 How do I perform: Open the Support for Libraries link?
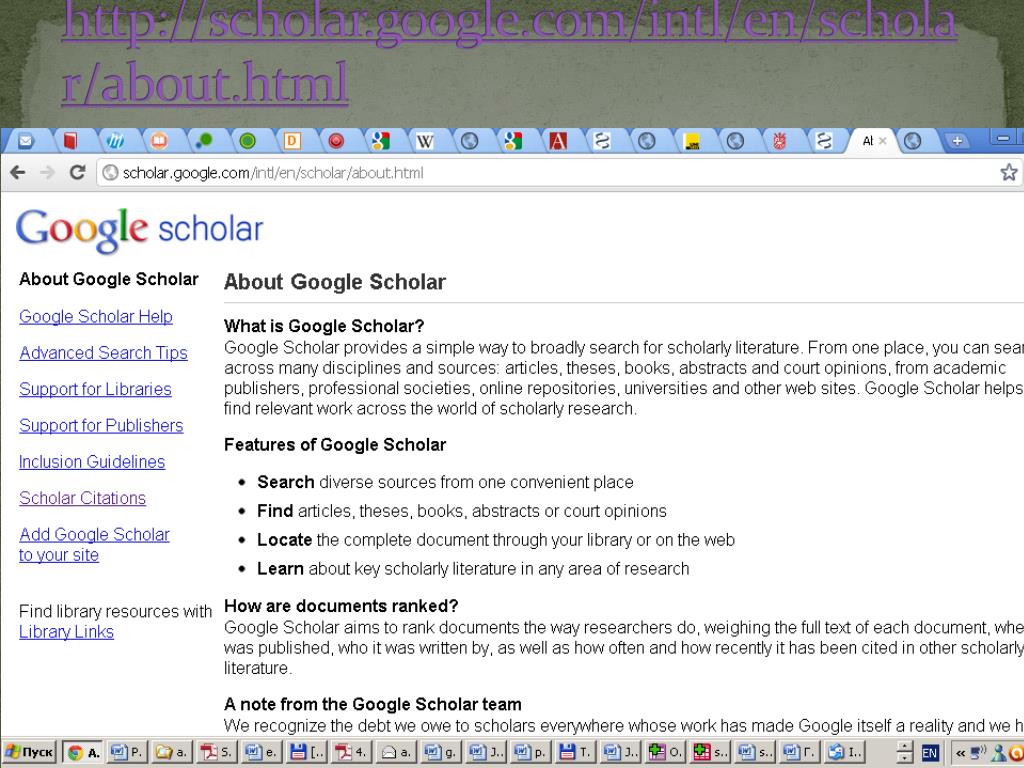[x=95, y=389]
